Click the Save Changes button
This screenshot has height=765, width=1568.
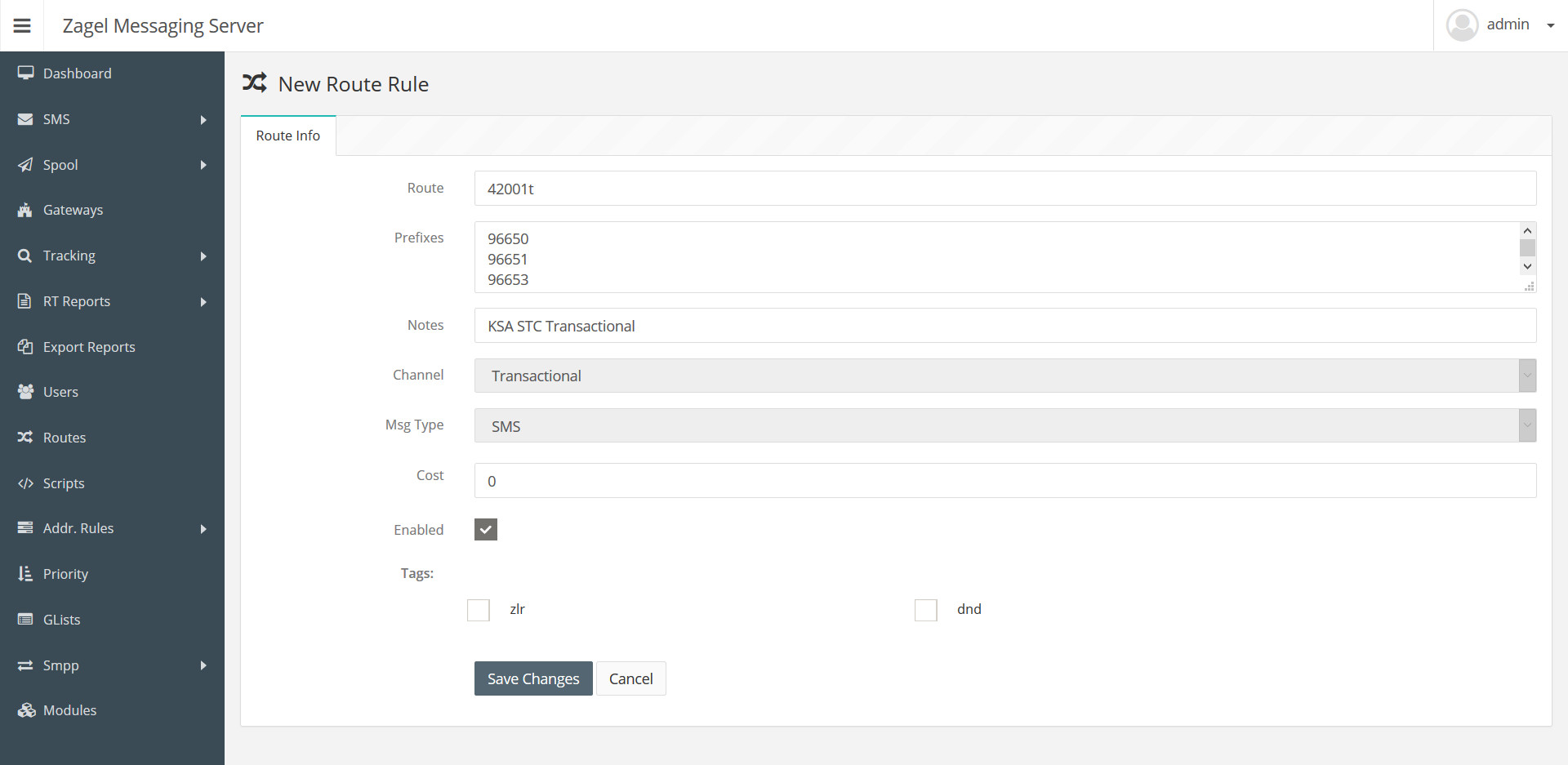coord(533,678)
